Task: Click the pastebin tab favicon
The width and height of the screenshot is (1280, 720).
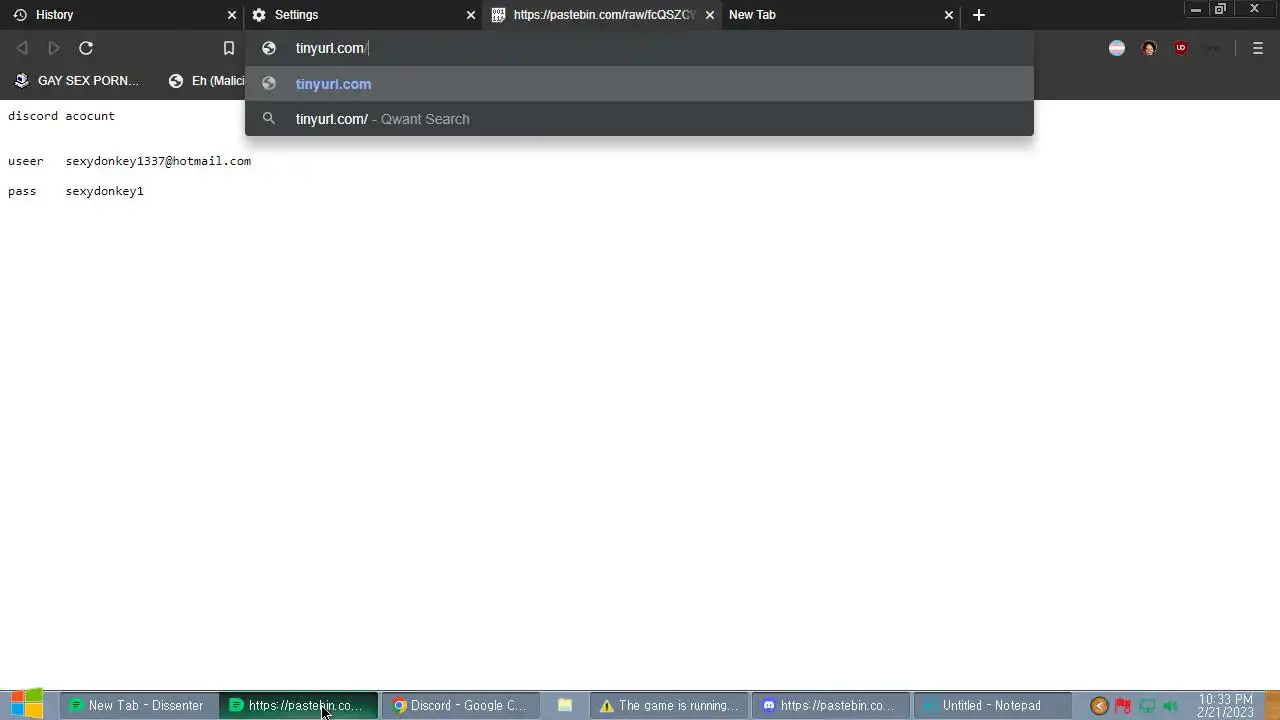Action: tap(498, 15)
